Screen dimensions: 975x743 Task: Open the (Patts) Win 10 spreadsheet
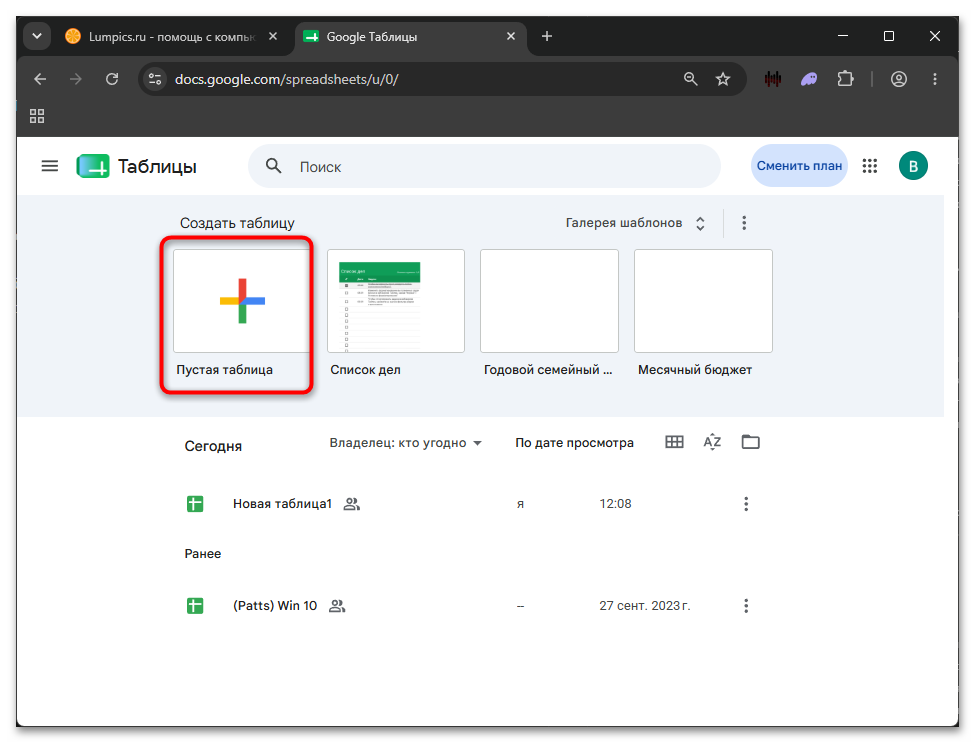click(275, 606)
